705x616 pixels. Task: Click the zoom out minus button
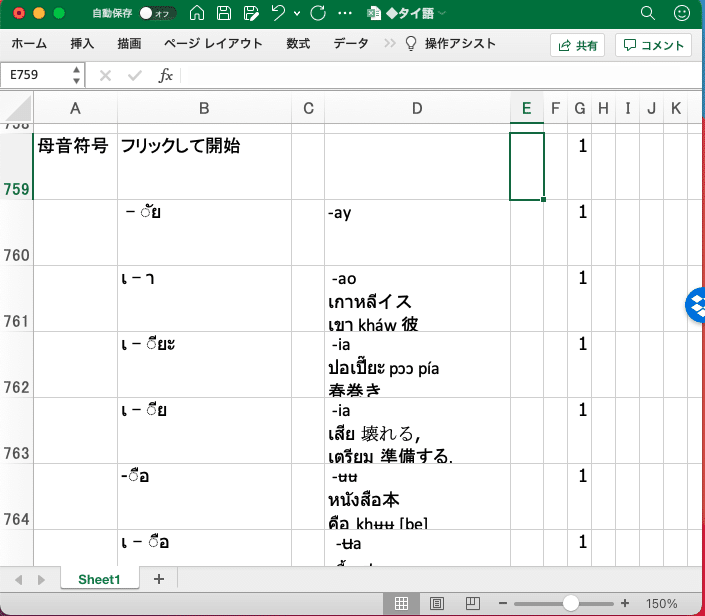[503, 603]
